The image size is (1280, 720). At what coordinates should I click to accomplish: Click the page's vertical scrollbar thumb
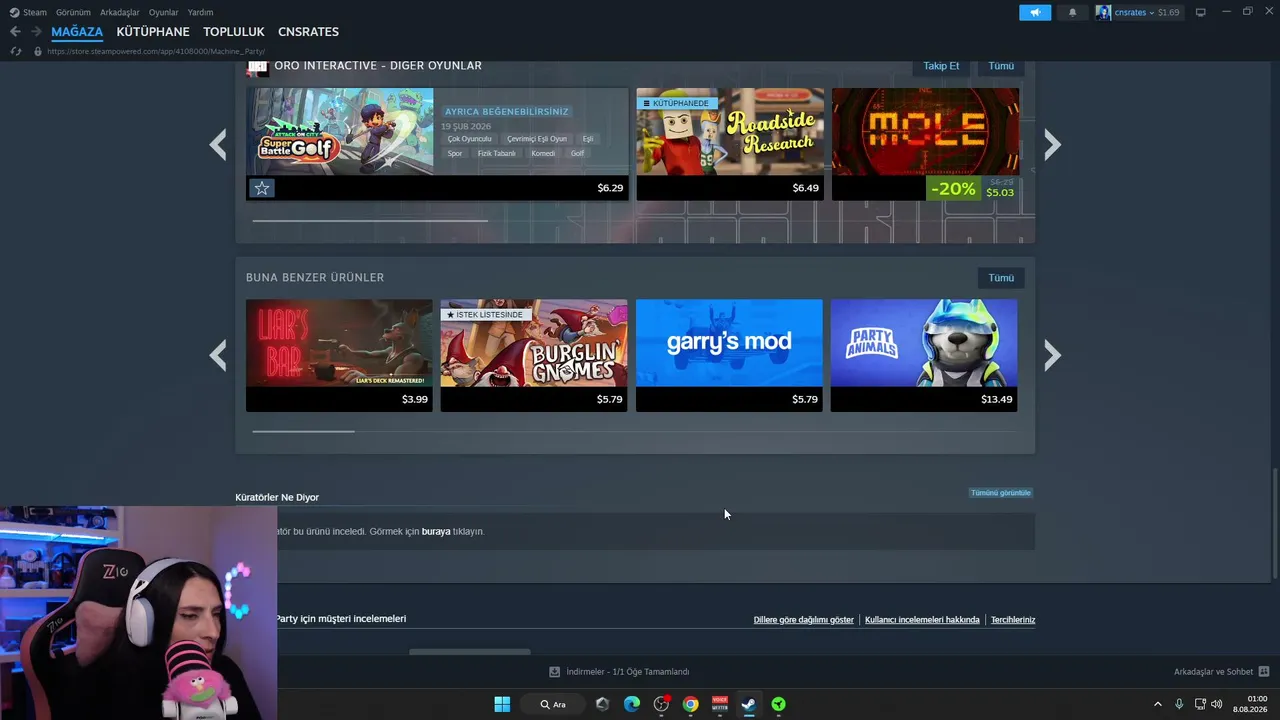tap(1275, 523)
